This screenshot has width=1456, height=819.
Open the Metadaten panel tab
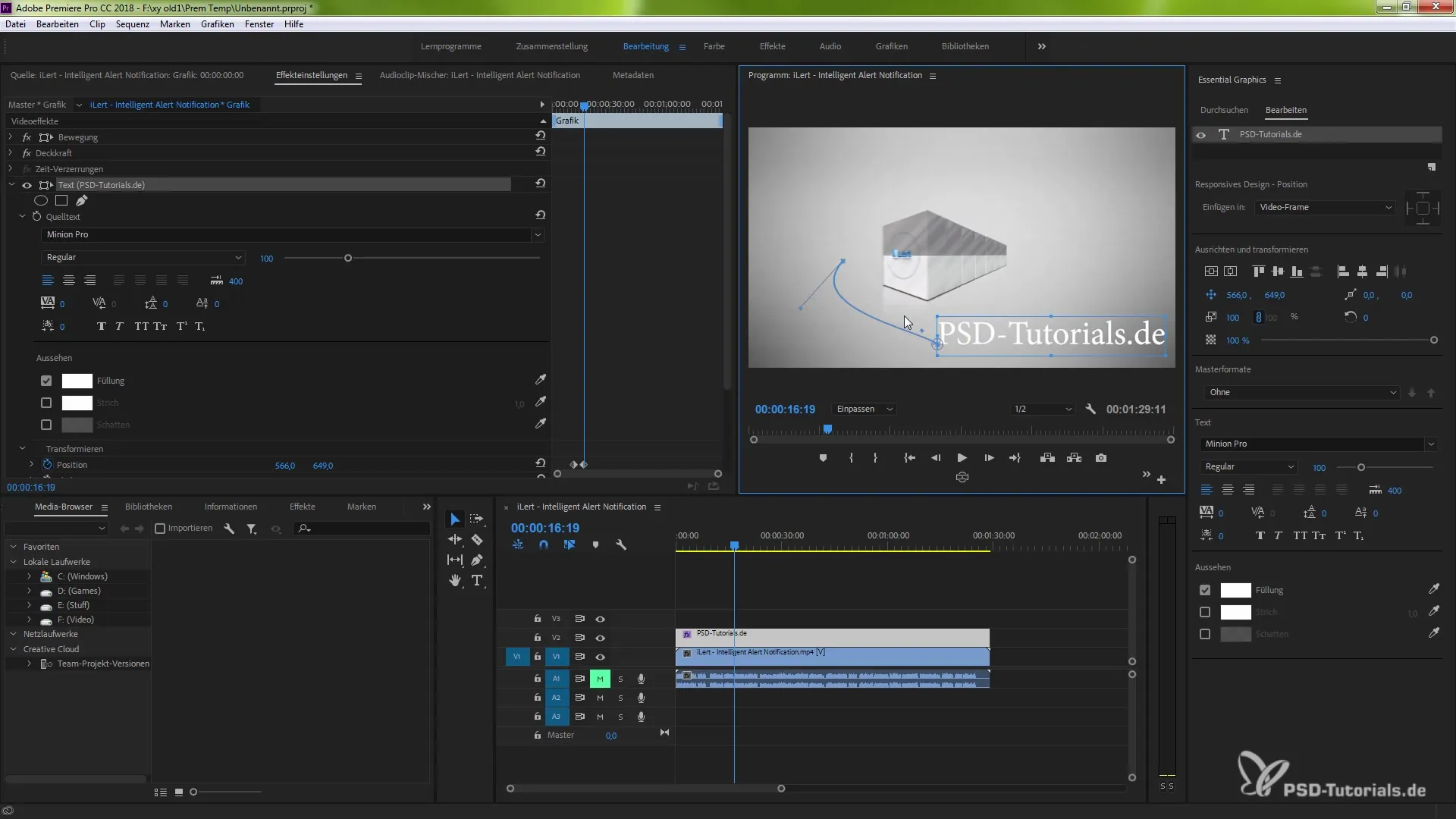pos(633,75)
